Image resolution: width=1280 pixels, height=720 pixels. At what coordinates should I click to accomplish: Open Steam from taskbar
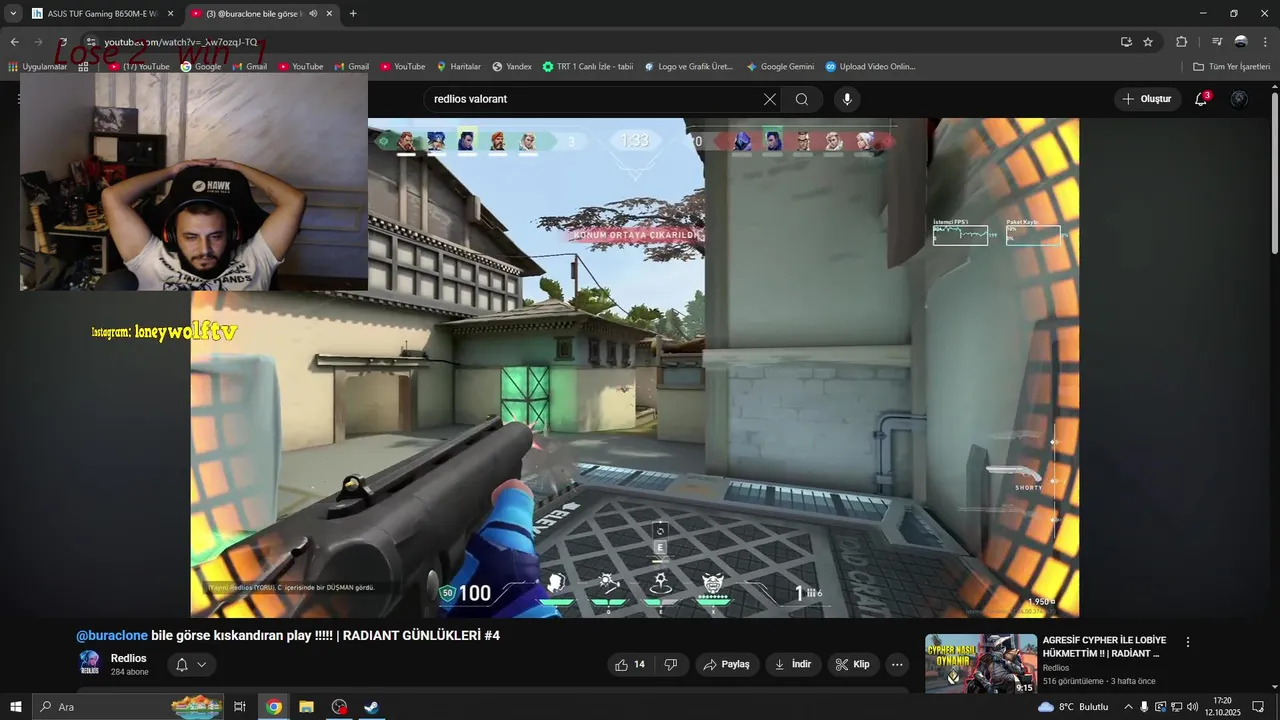click(371, 707)
